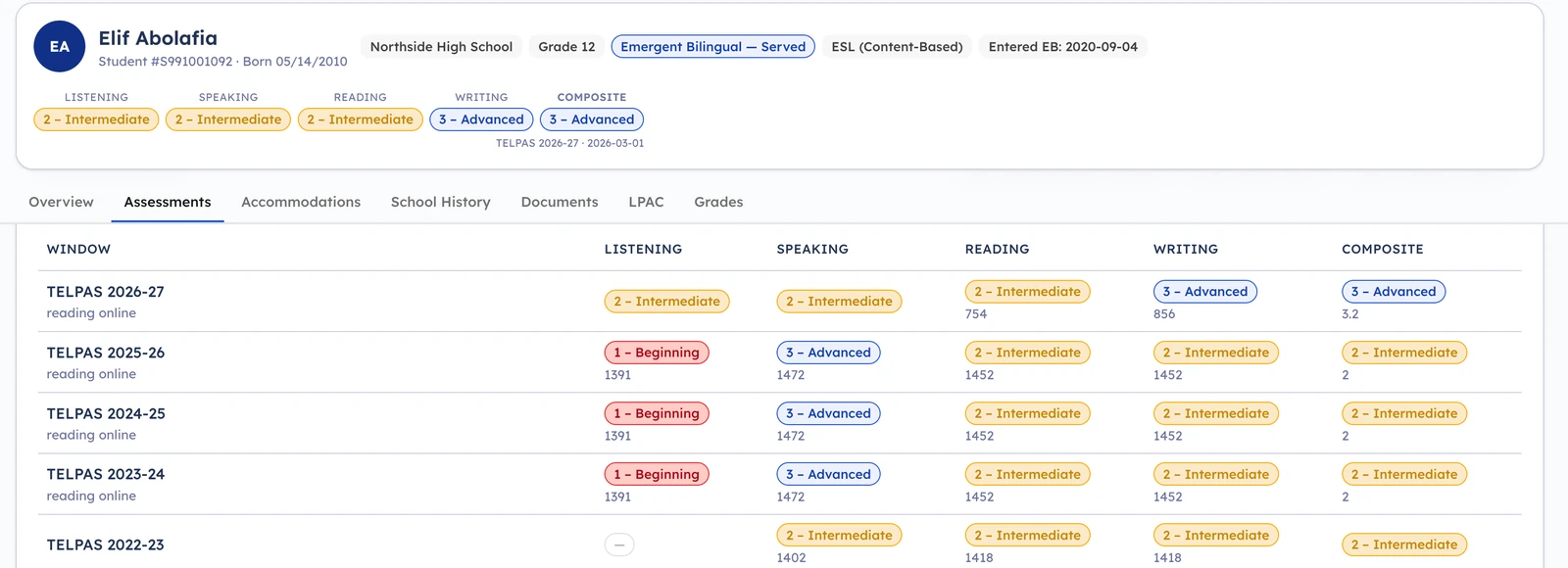The width and height of the screenshot is (1568, 568).
Task: Click header Reading 2 – Intermediate badge
Action: (x=360, y=119)
